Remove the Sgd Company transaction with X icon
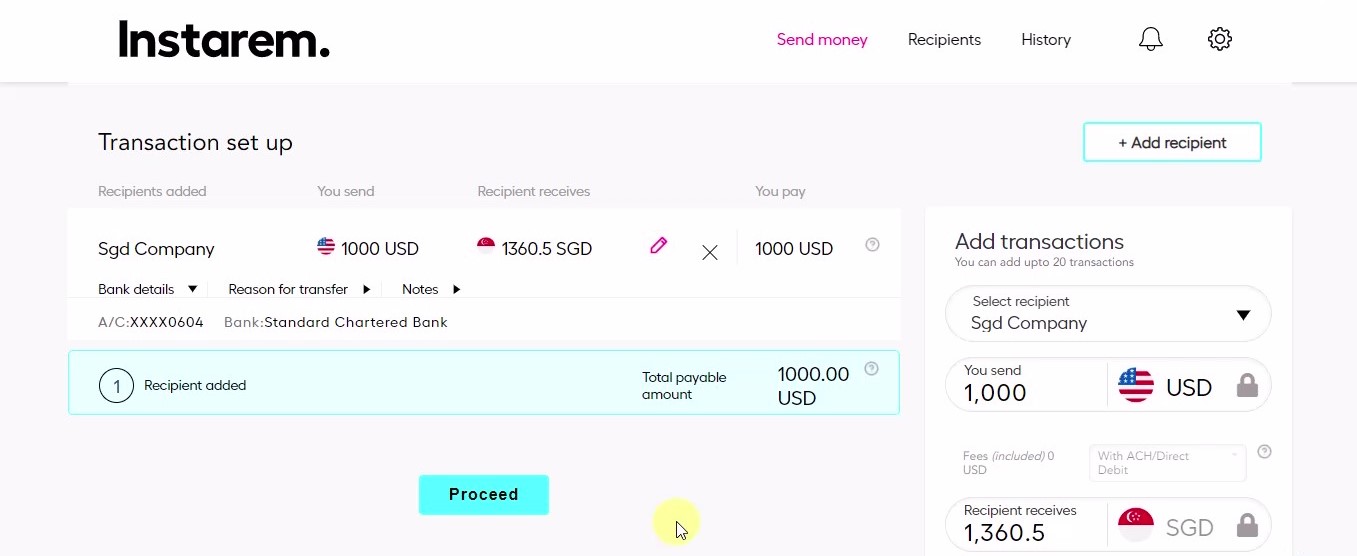The image size is (1357, 556). [710, 253]
